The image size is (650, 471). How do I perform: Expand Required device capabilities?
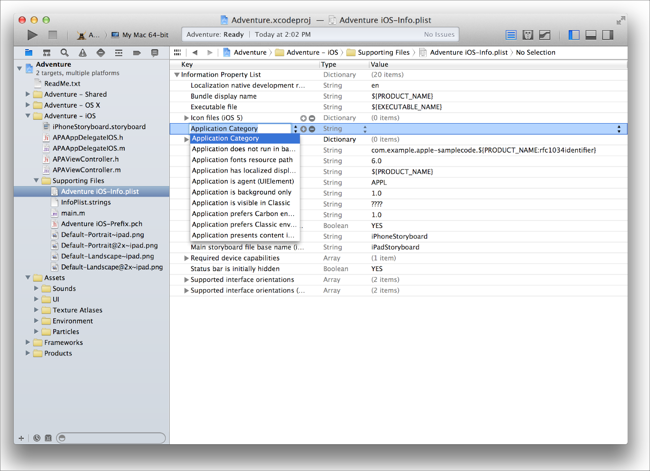pyautogui.click(x=186, y=258)
